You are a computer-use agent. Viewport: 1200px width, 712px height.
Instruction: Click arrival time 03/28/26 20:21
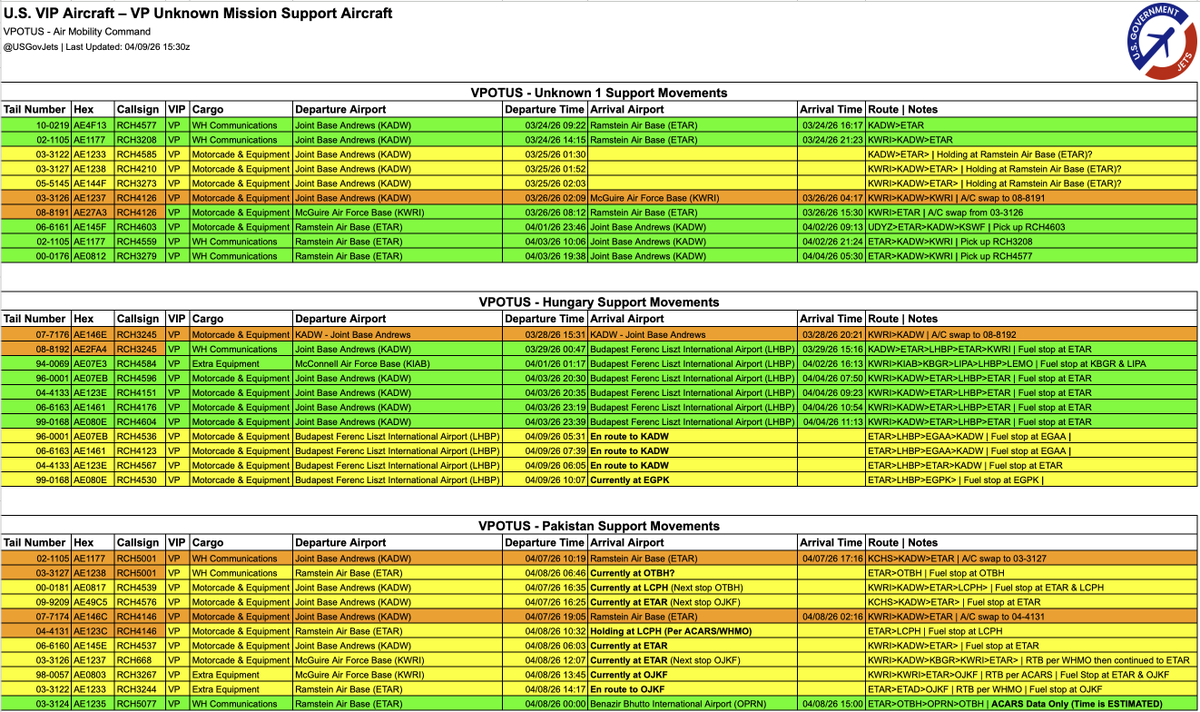click(x=831, y=335)
